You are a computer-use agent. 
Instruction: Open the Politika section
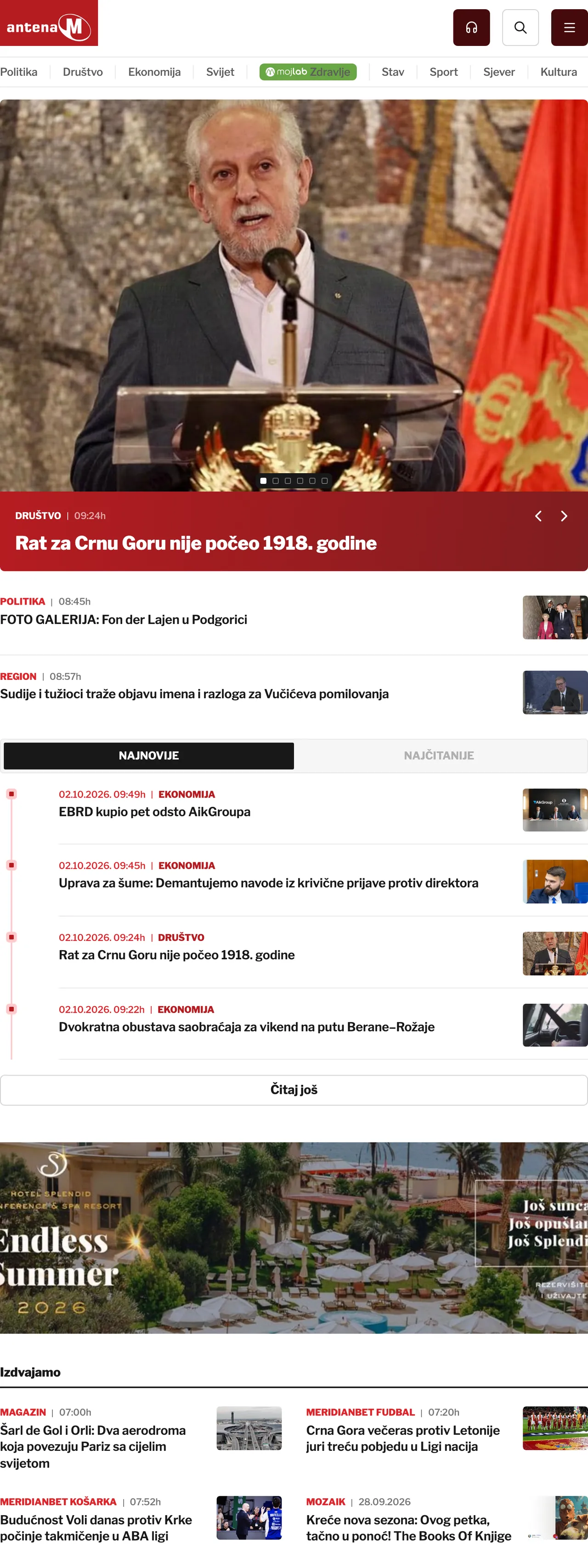point(19,72)
